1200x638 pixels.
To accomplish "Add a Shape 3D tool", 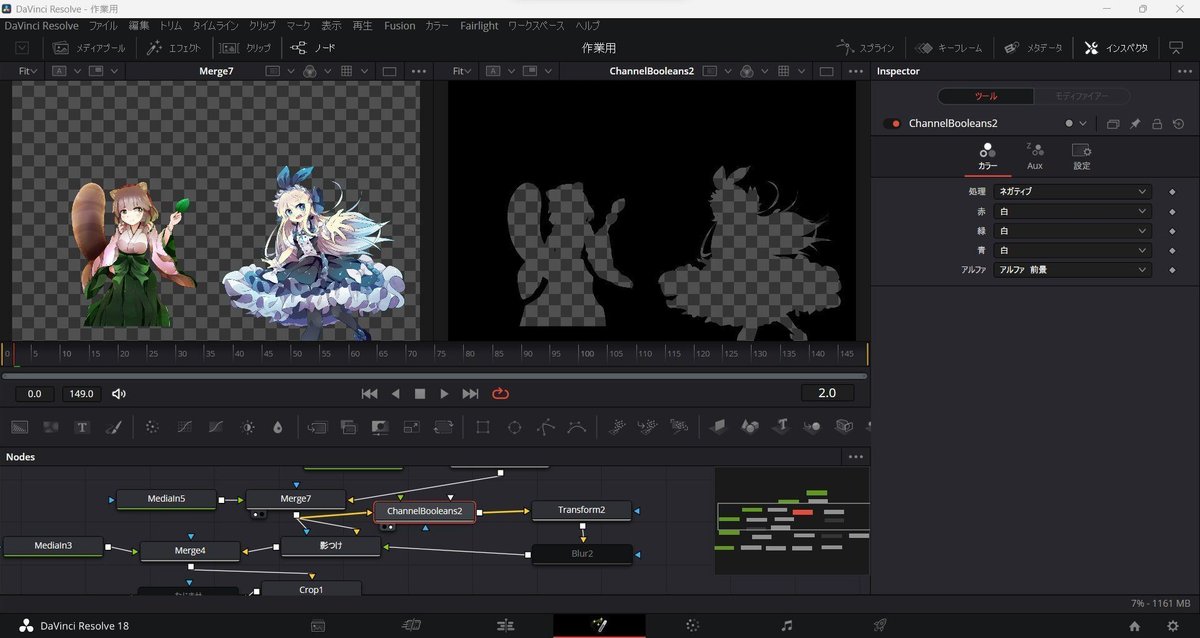I will tap(749, 427).
